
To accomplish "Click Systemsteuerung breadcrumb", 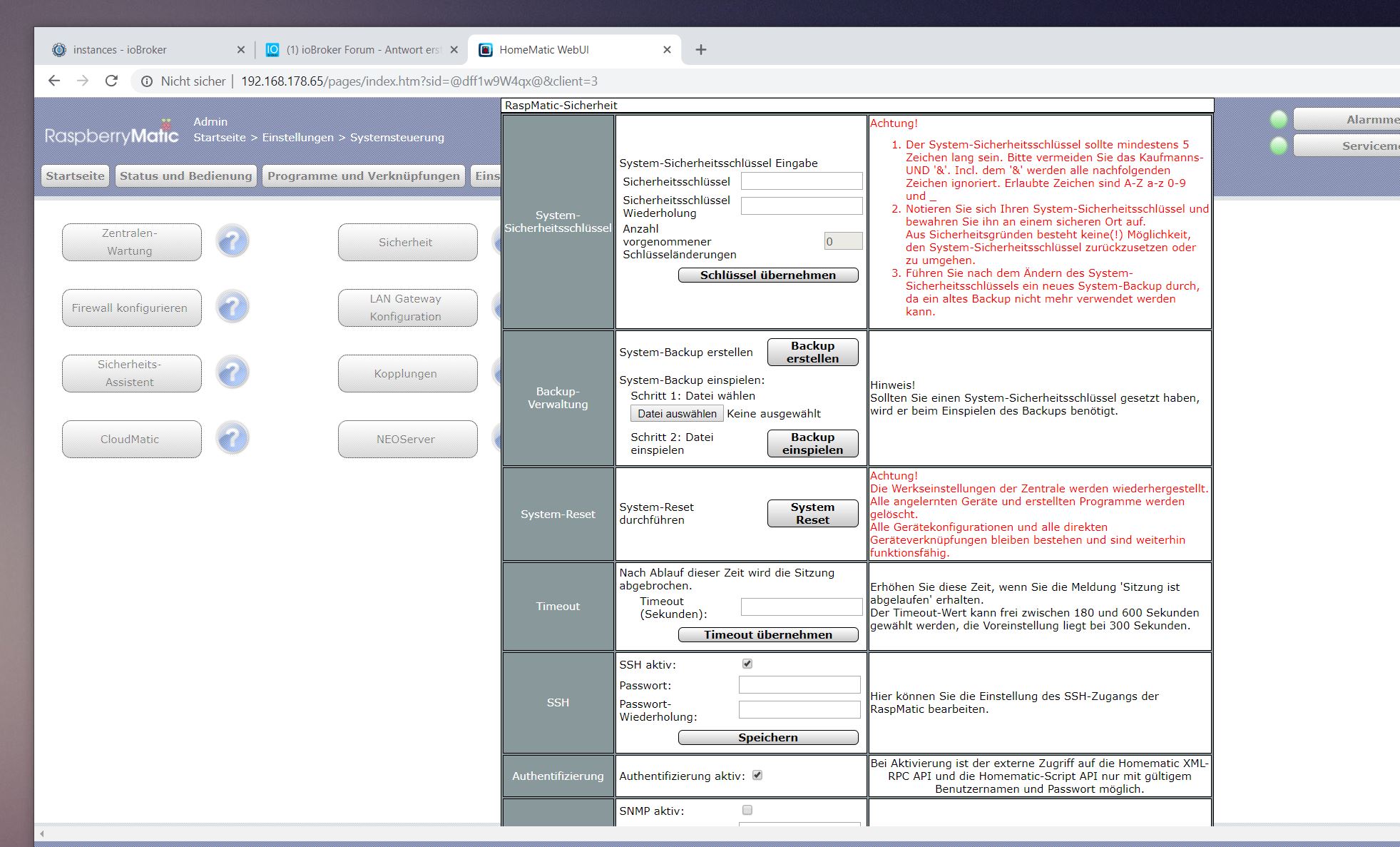I will 397,137.
